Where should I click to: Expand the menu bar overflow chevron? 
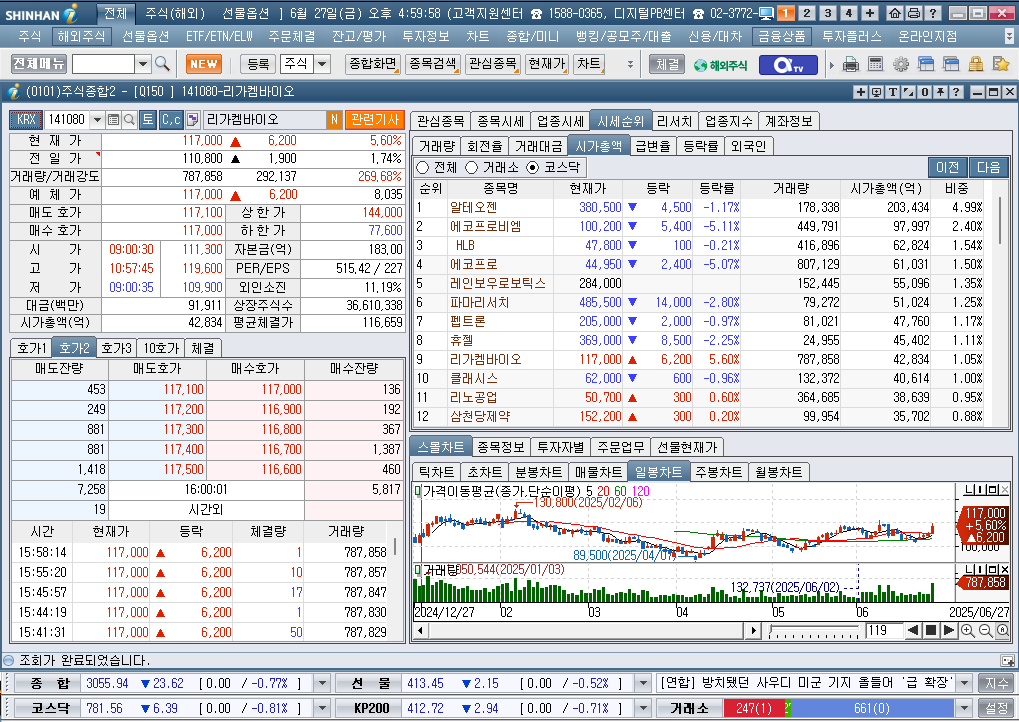click(x=1009, y=36)
